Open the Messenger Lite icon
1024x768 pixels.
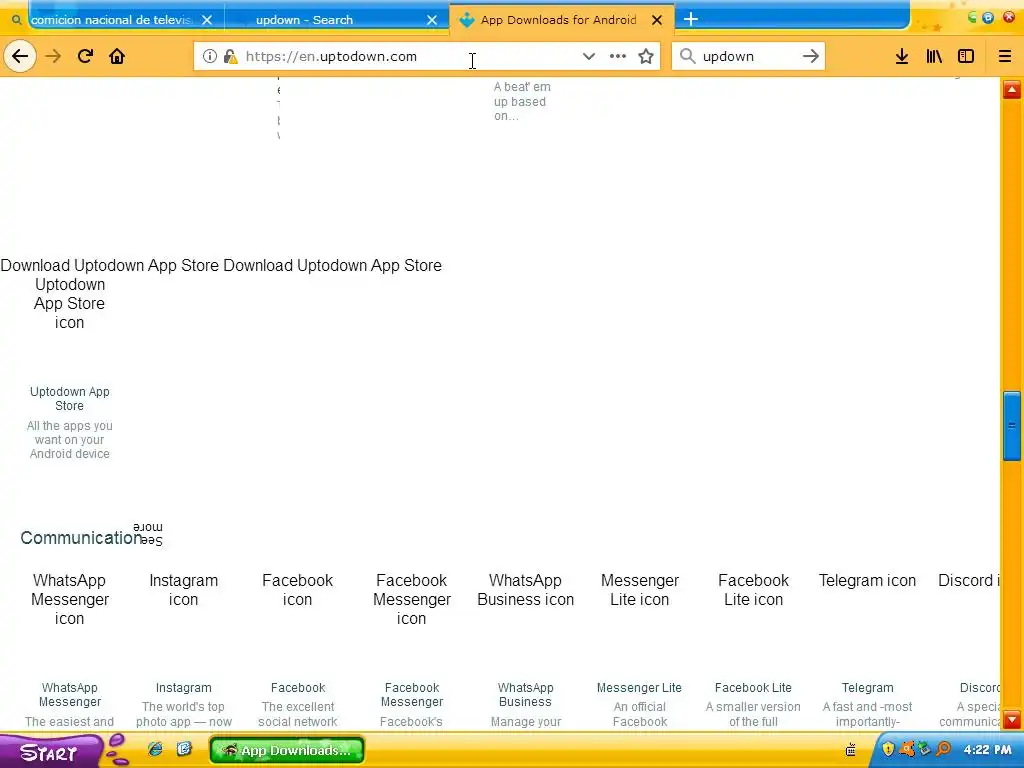click(639, 590)
